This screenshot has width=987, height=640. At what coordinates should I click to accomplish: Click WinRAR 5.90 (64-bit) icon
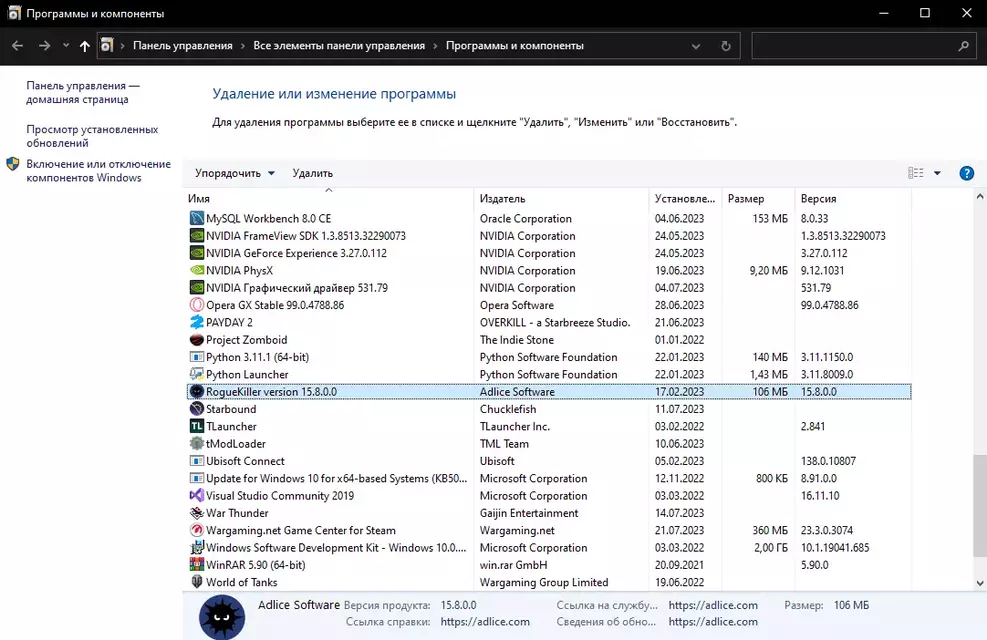click(x=196, y=565)
